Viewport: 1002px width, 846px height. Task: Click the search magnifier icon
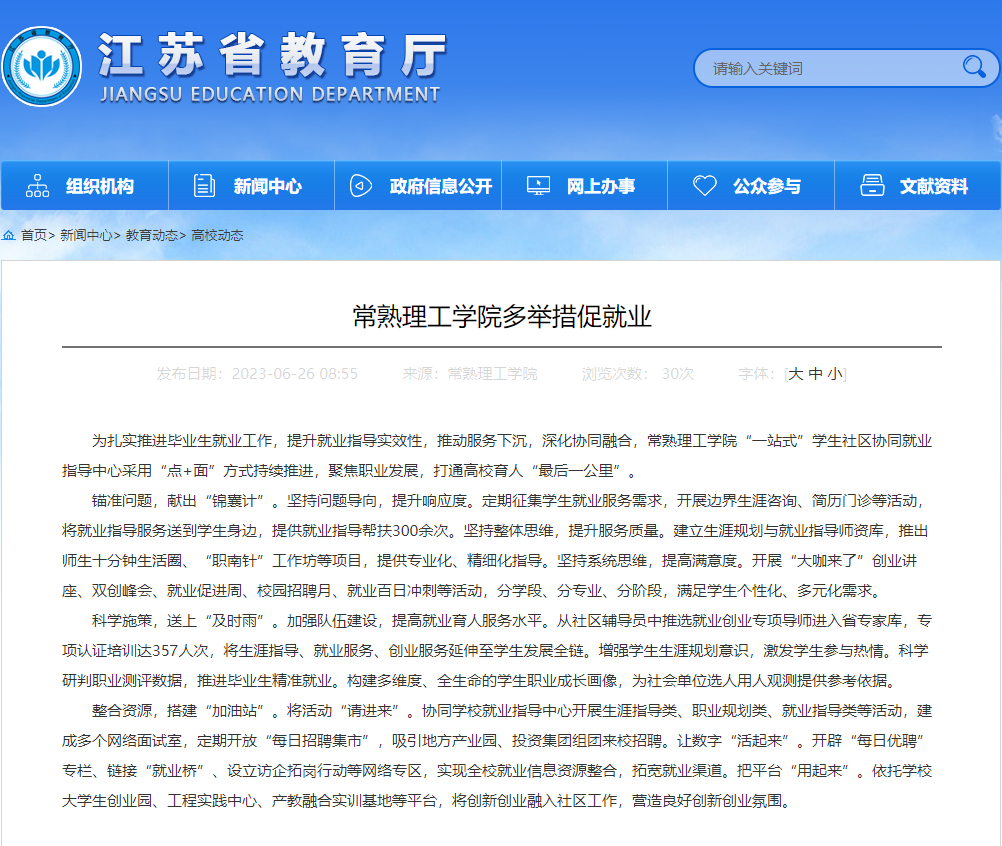click(x=974, y=66)
